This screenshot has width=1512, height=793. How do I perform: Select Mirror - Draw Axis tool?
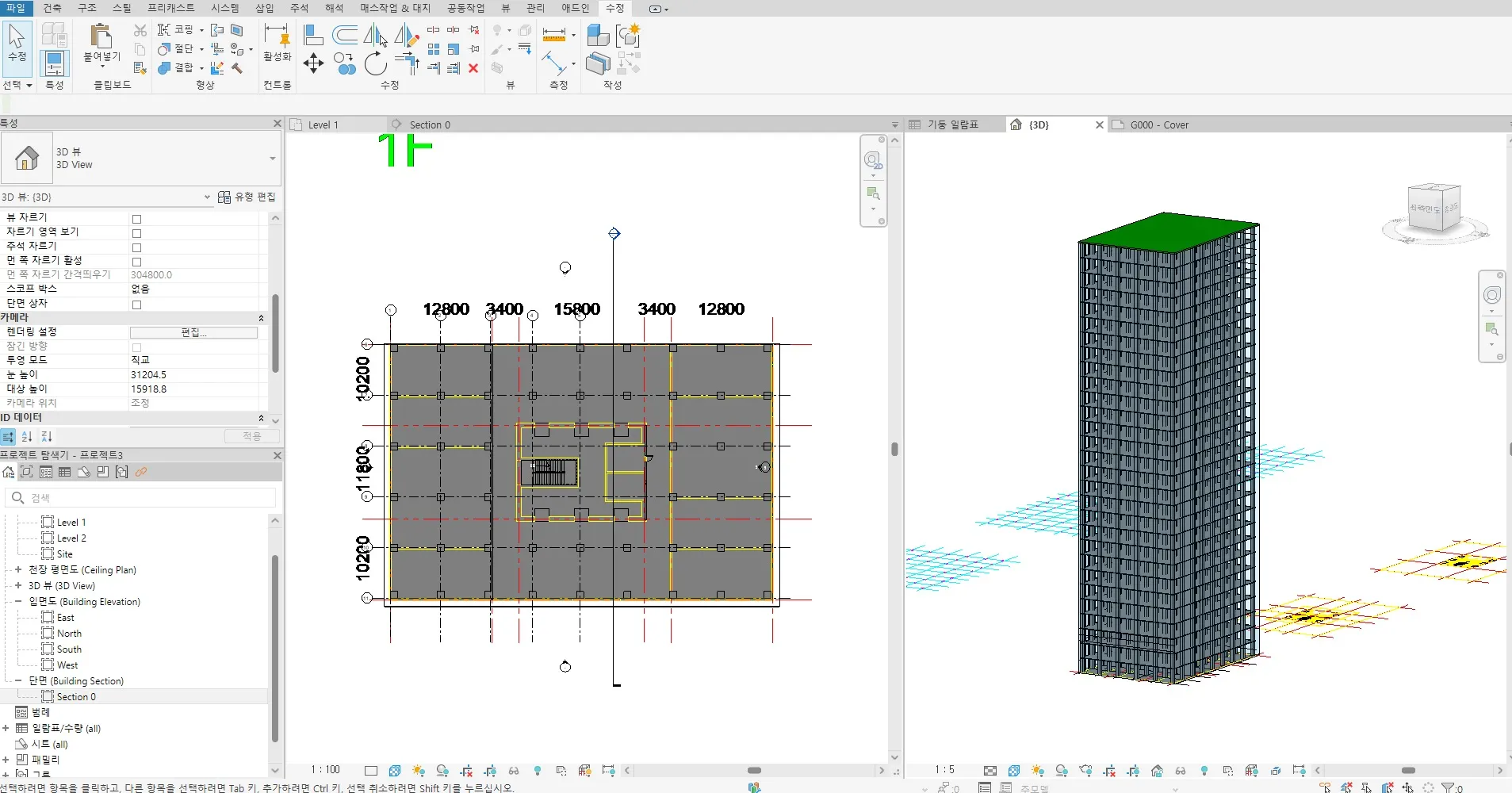[x=407, y=35]
